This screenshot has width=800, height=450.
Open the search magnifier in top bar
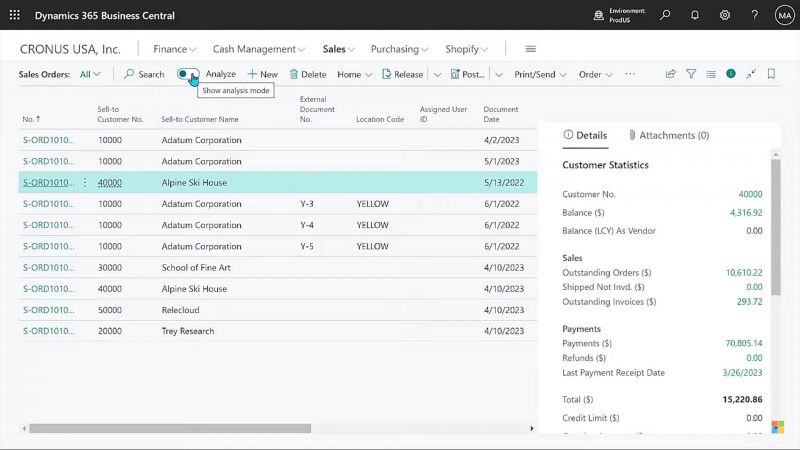coord(665,15)
